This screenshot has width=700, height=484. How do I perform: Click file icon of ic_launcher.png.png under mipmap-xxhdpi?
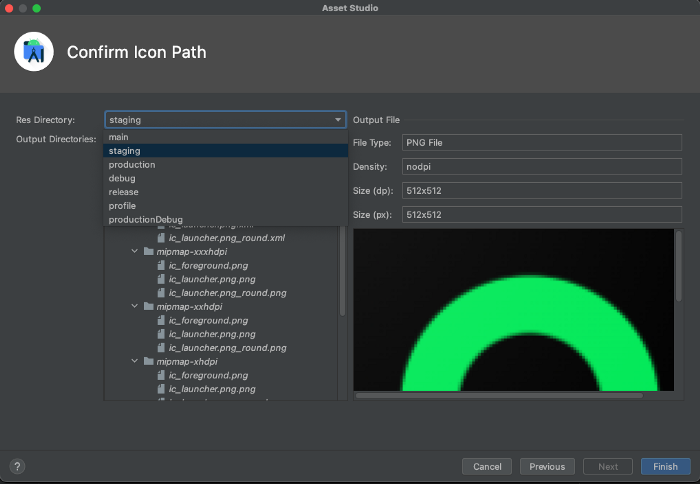click(x=161, y=334)
